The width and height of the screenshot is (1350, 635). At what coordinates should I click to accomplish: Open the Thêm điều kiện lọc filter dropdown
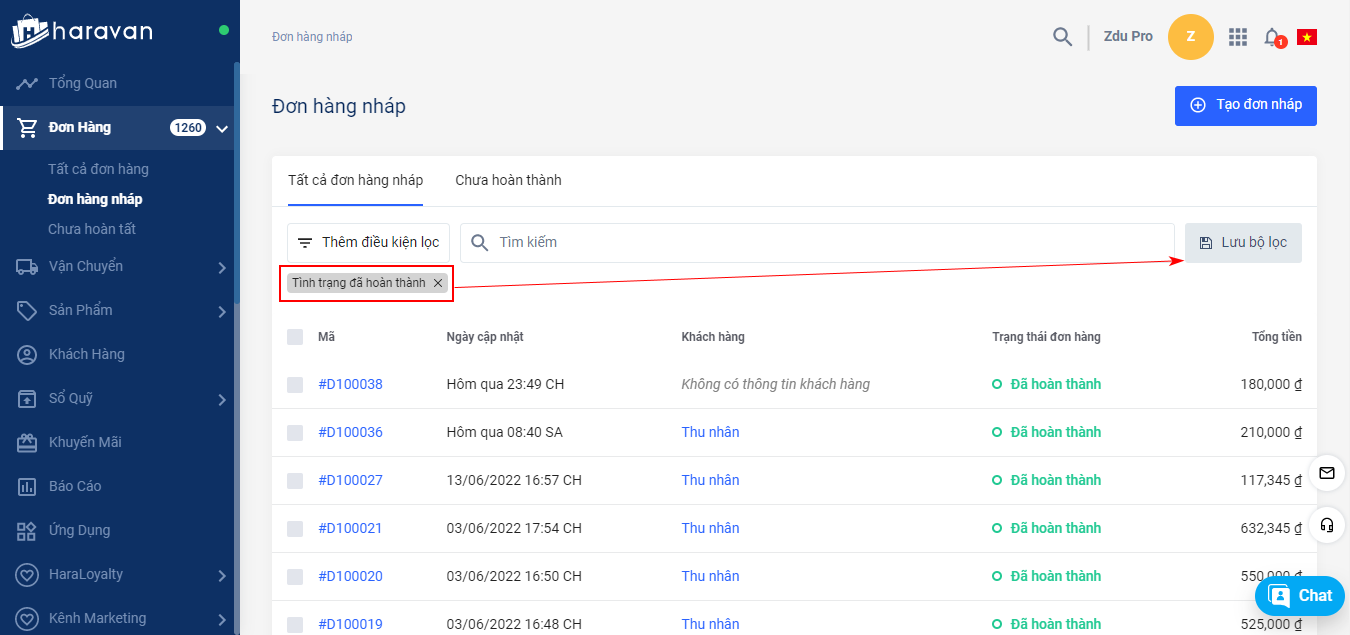coord(368,243)
